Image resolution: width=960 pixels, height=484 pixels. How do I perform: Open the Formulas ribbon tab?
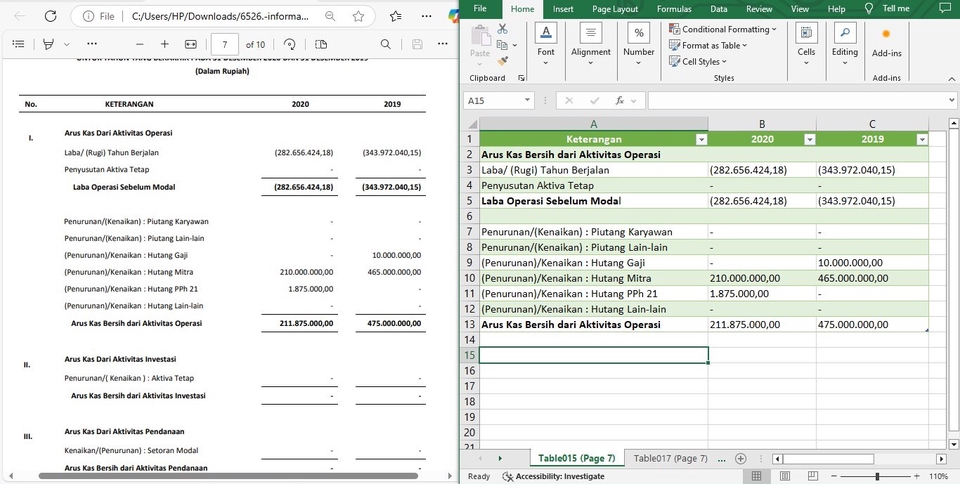(673, 8)
